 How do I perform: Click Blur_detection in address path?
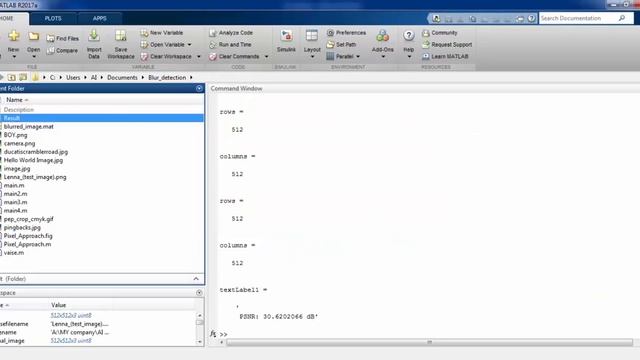[167, 78]
